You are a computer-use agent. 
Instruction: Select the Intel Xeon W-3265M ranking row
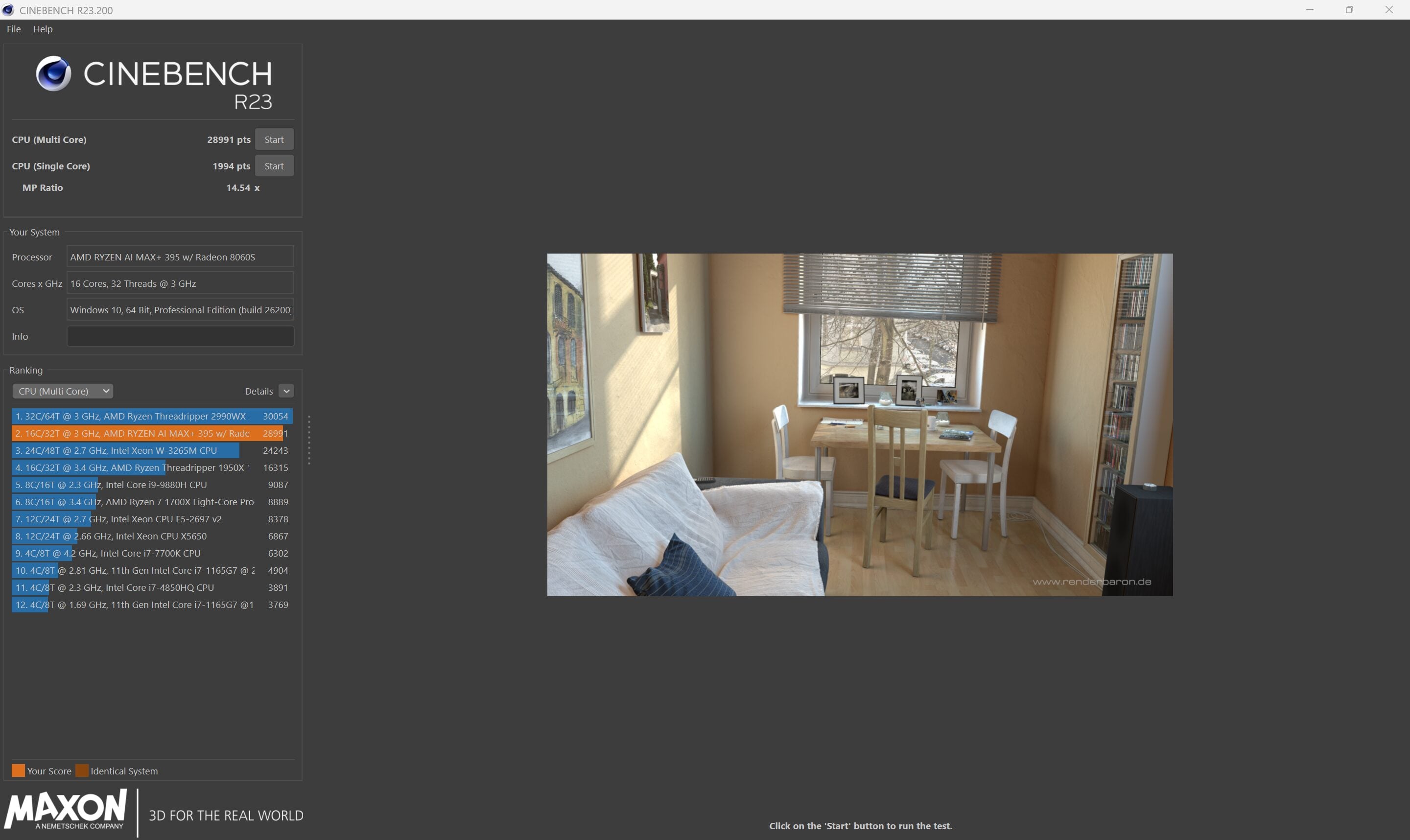pyautogui.click(x=152, y=450)
